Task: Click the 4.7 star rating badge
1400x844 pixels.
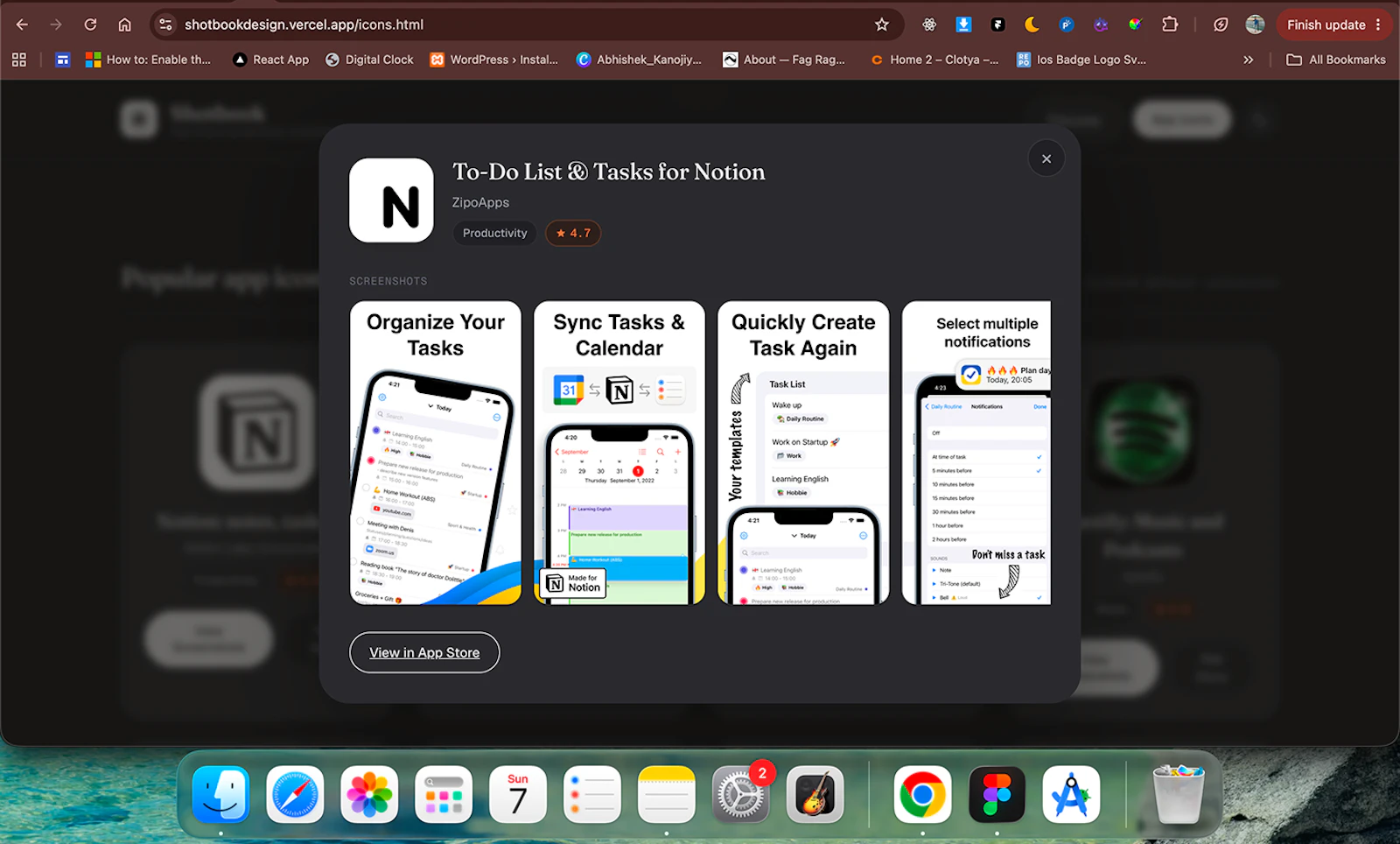Action: pos(573,233)
